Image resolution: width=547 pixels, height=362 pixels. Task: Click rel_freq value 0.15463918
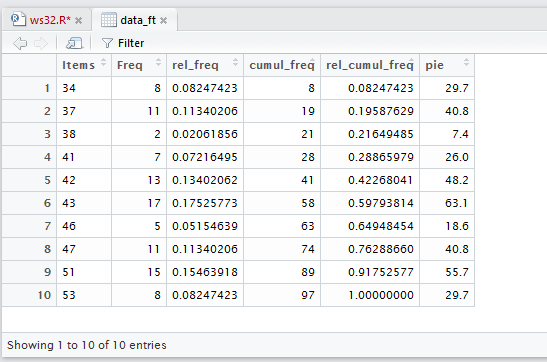click(x=205, y=272)
